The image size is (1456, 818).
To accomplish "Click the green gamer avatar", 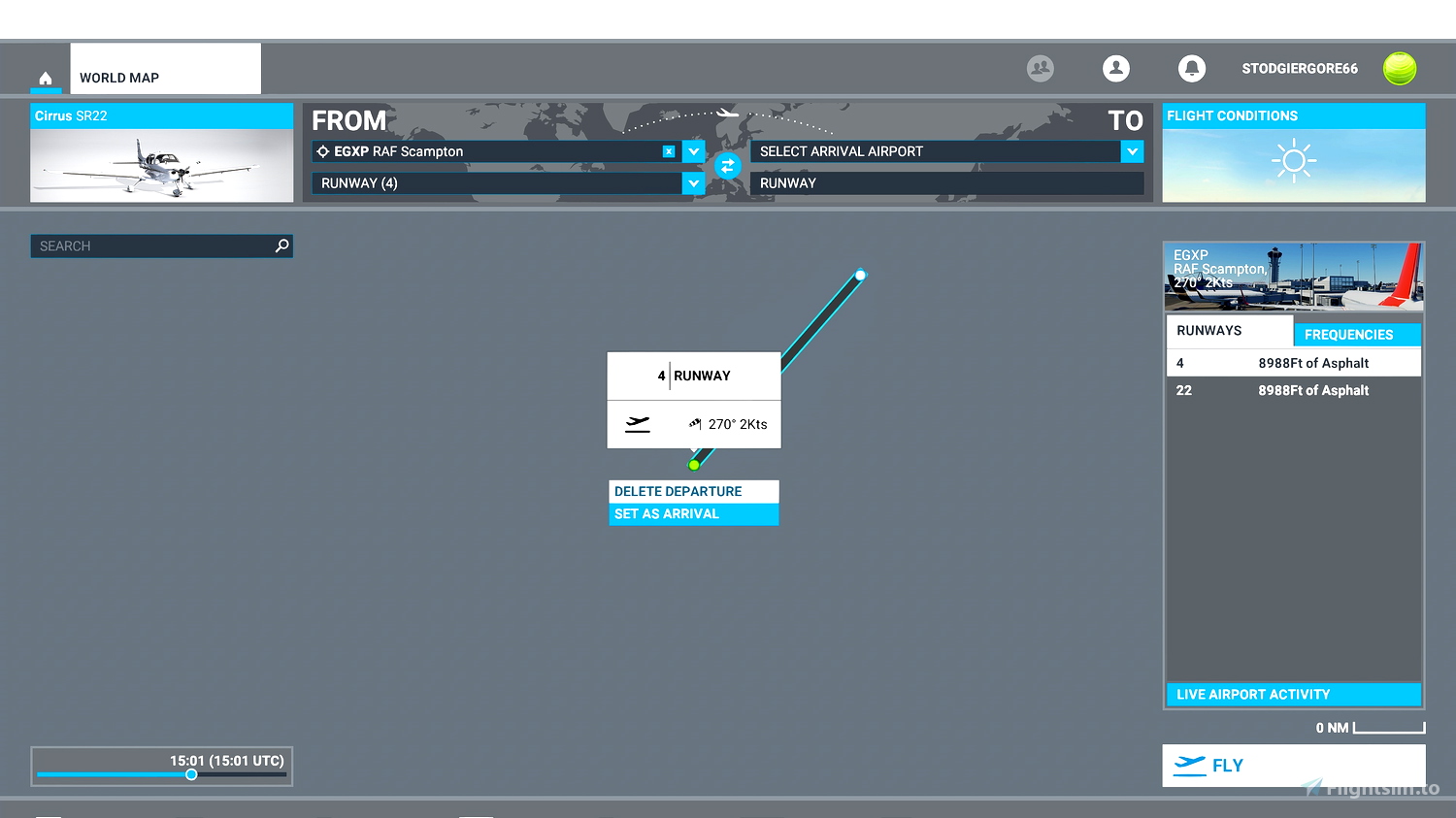I will pyautogui.click(x=1399, y=68).
